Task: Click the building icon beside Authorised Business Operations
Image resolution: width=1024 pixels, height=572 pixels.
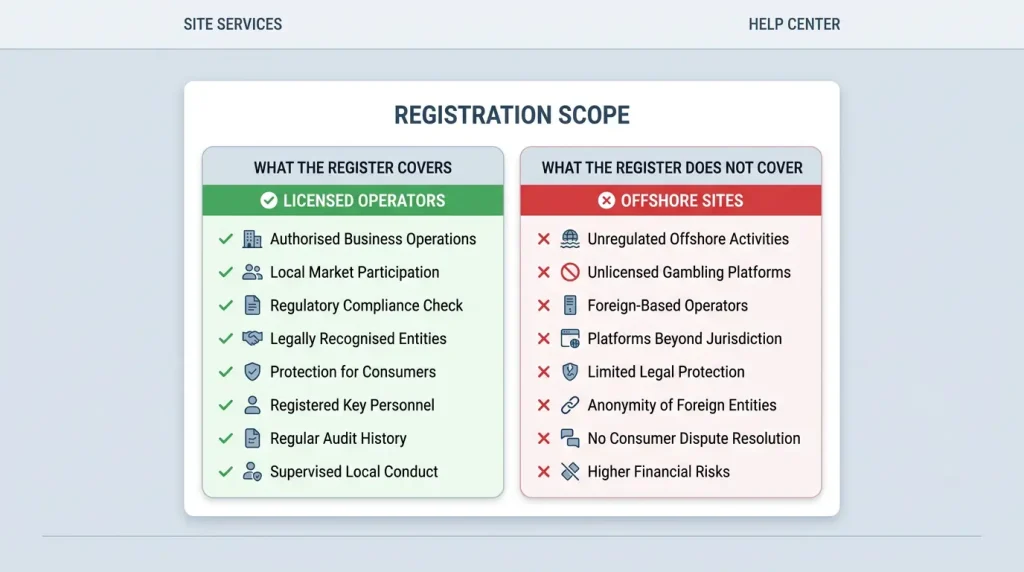Action: (x=252, y=239)
